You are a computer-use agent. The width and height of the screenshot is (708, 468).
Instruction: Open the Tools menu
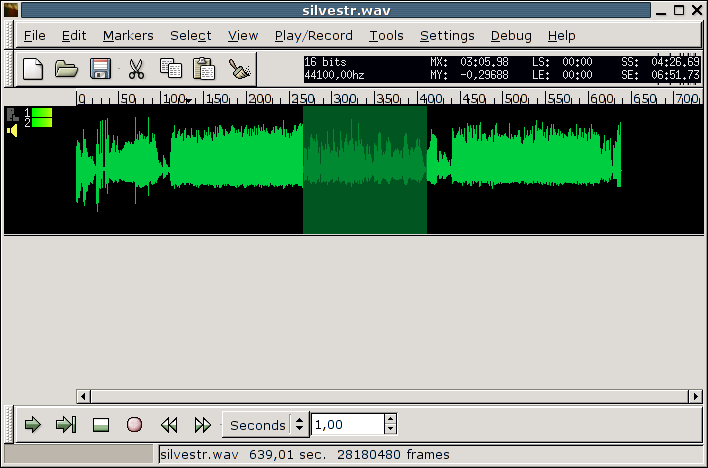pos(387,36)
